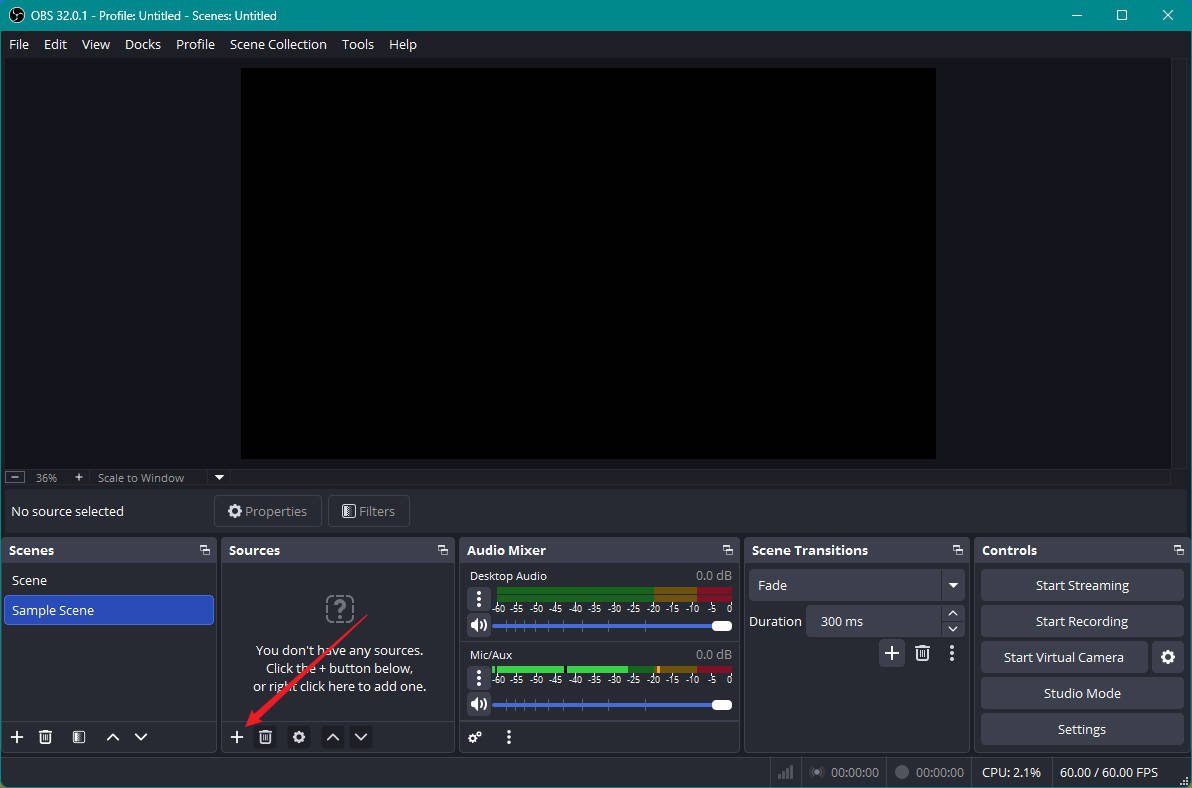Viewport: 1192px width, 788px height.
Task: Move scene up in Scenes list
Action: (113, 737)
